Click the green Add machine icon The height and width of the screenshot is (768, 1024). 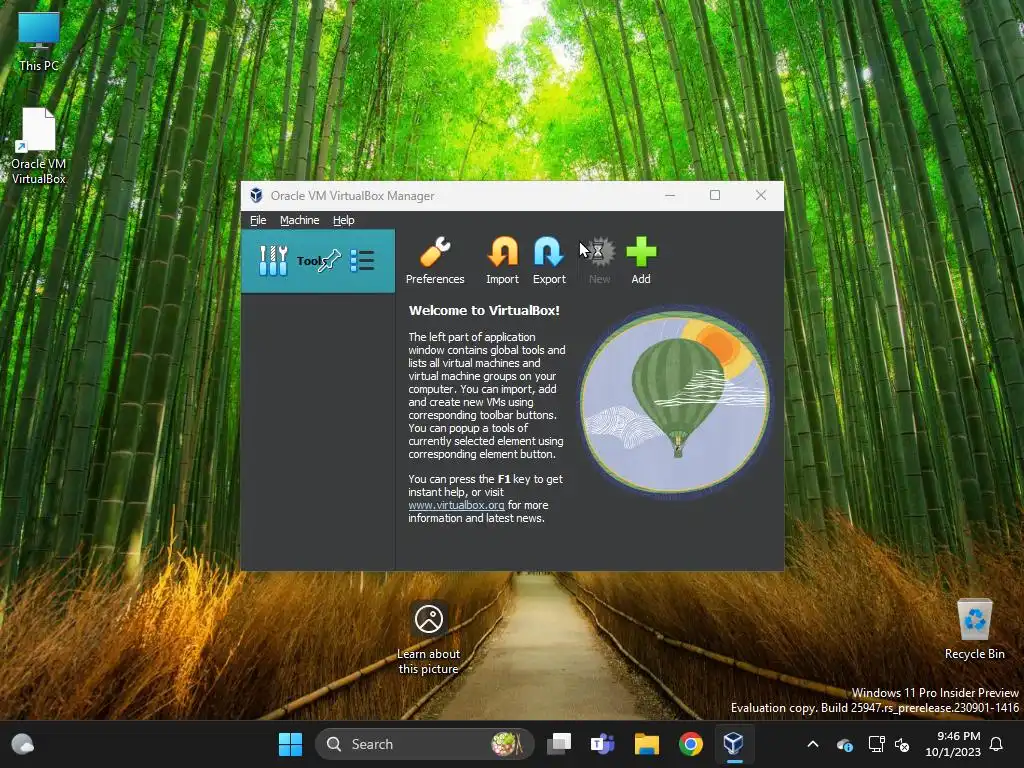coord(641,261)
